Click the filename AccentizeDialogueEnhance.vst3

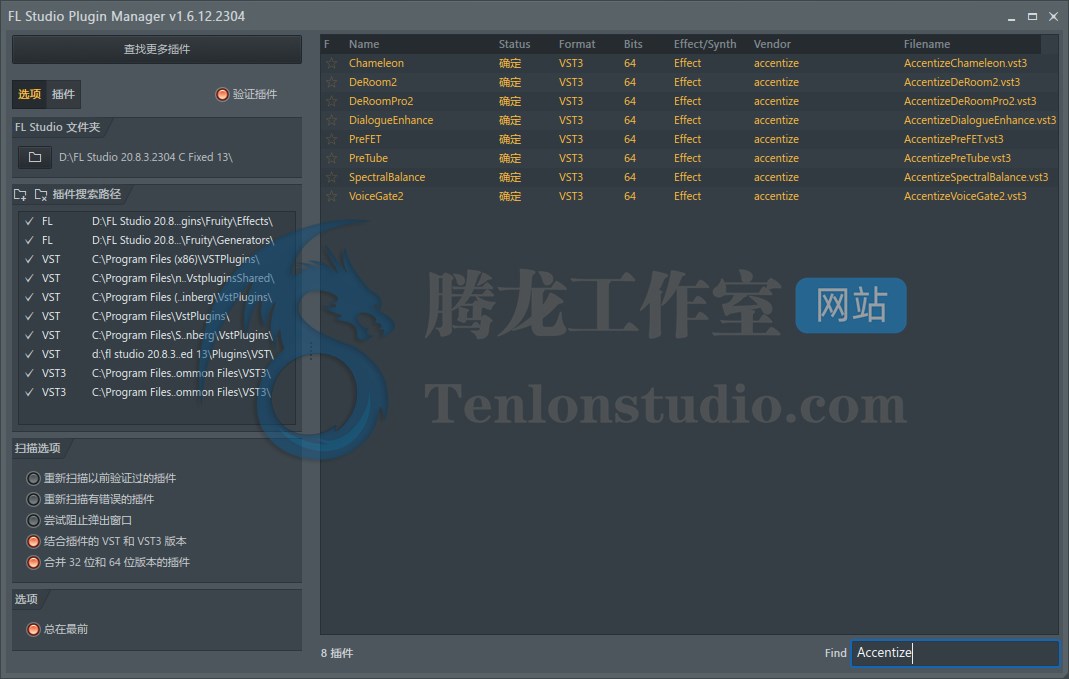point(980,121)
